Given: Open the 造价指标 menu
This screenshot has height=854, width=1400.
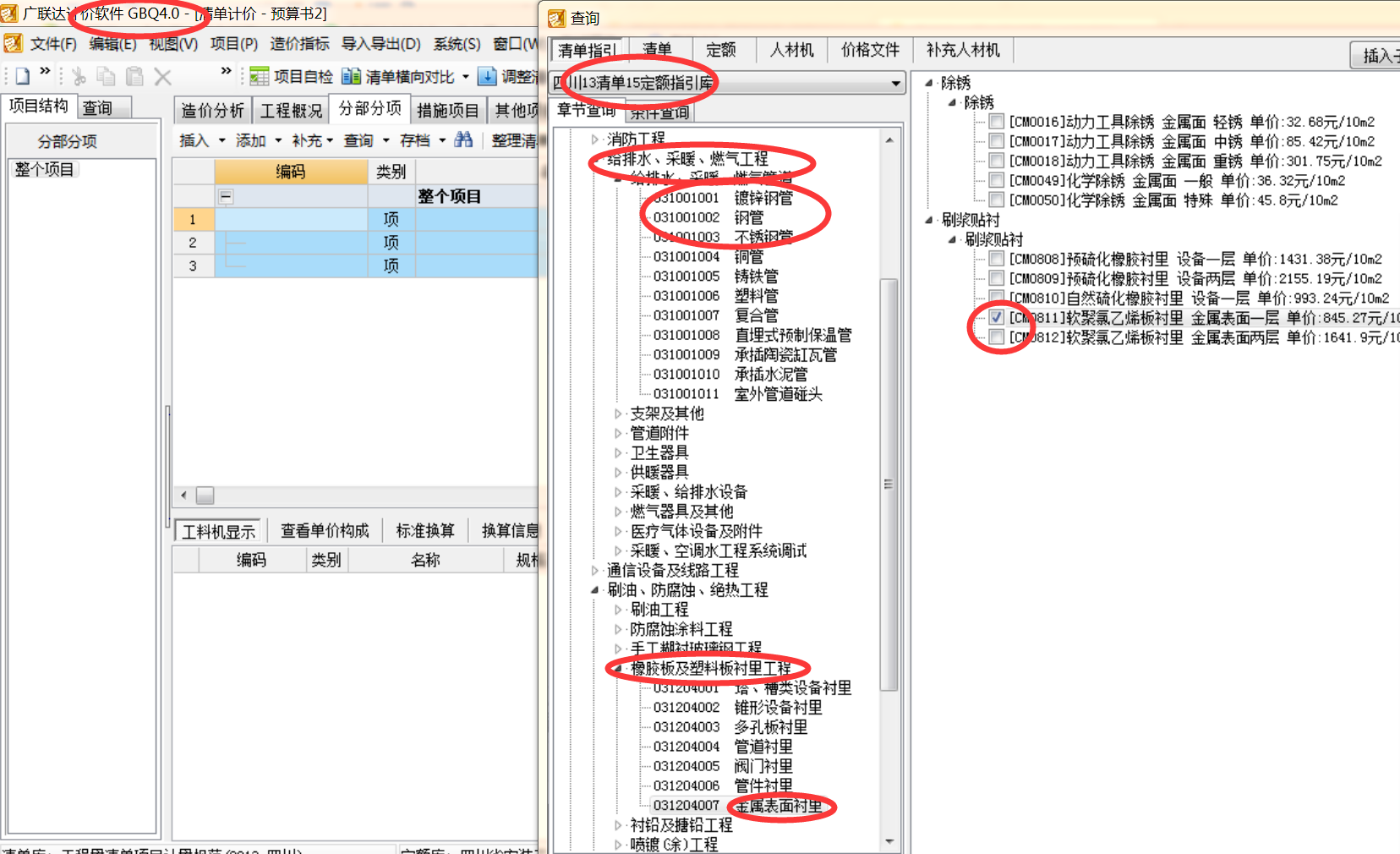Looking at the screenshot, I should (299, 44).
